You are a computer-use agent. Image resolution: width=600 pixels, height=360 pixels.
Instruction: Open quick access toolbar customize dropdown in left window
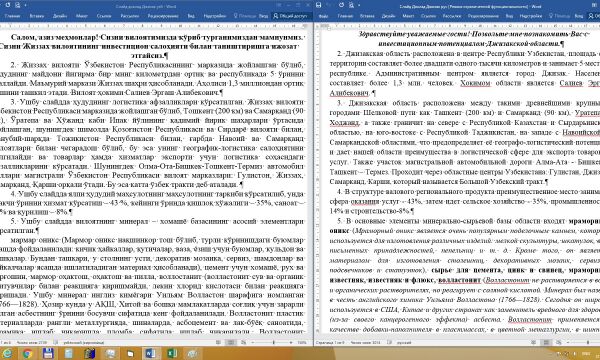tap(25, 5)
